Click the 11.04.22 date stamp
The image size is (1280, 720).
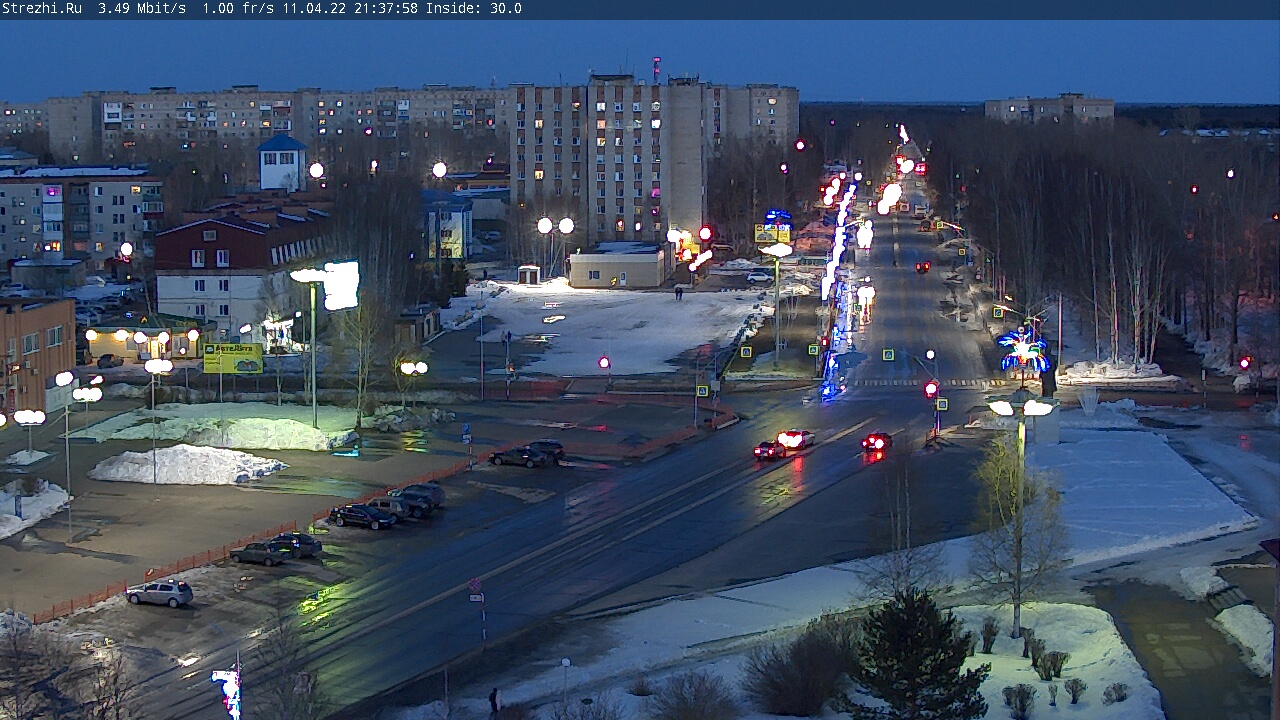pos(314,8)
